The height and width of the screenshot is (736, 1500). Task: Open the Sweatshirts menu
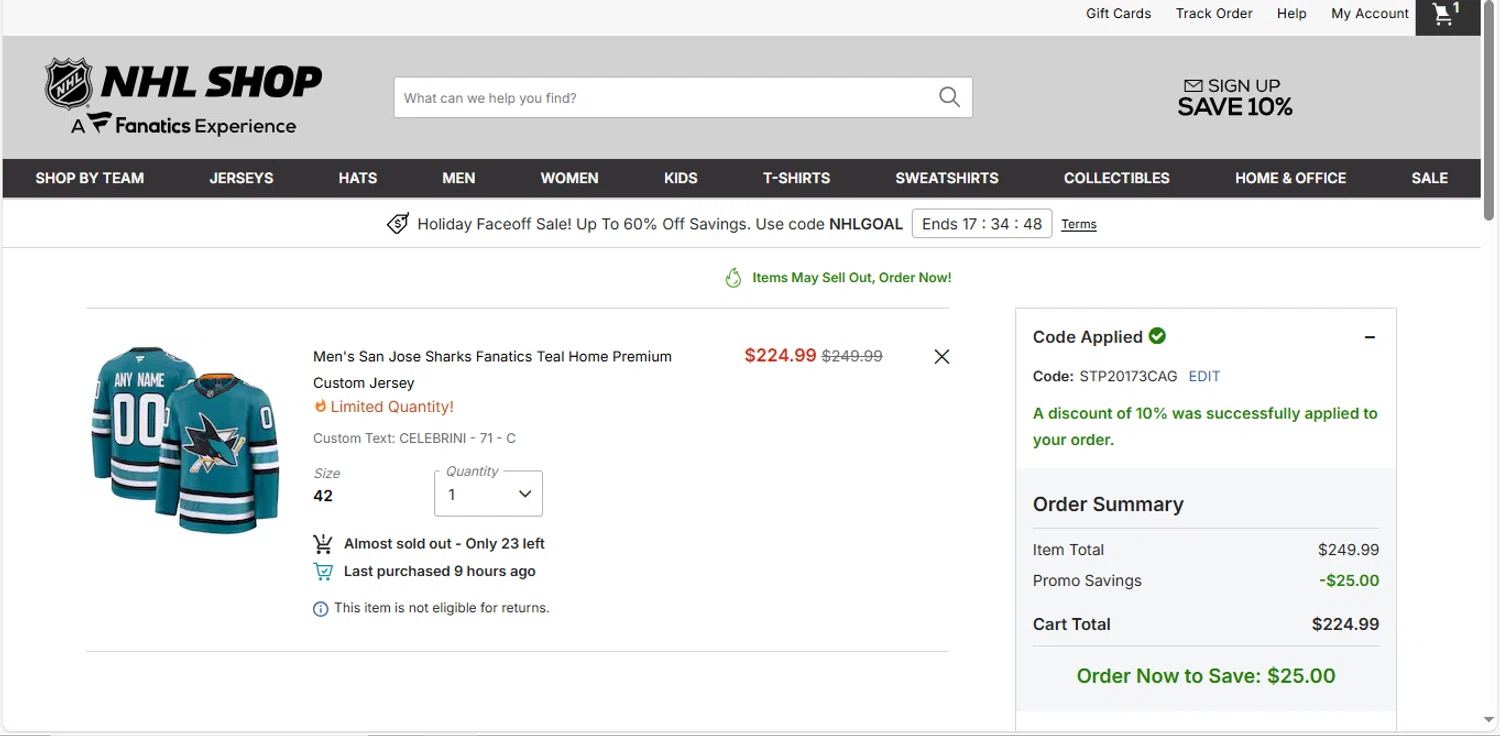(947, 178)
